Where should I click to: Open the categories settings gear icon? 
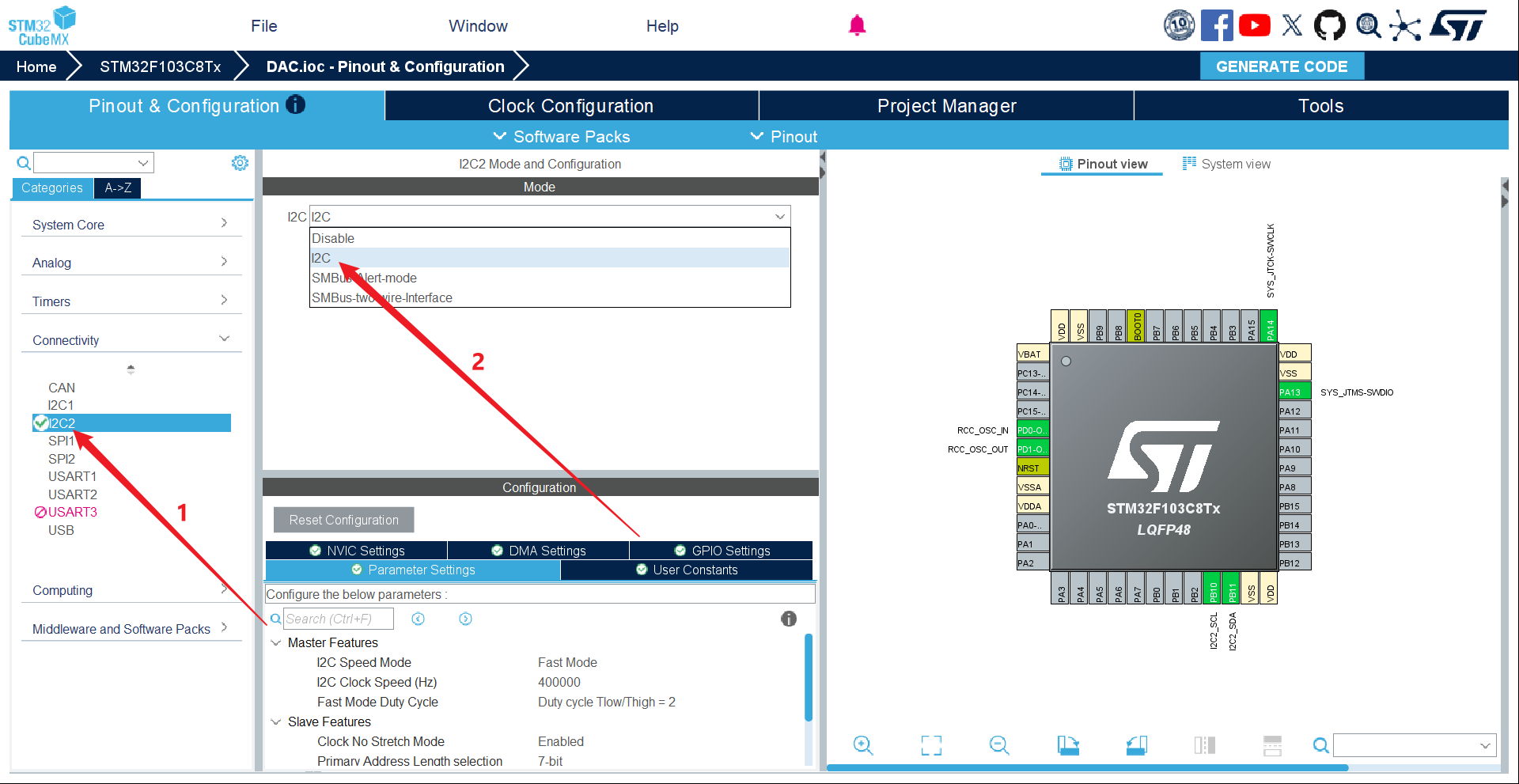pyautogui.click(x=240, y=163)
